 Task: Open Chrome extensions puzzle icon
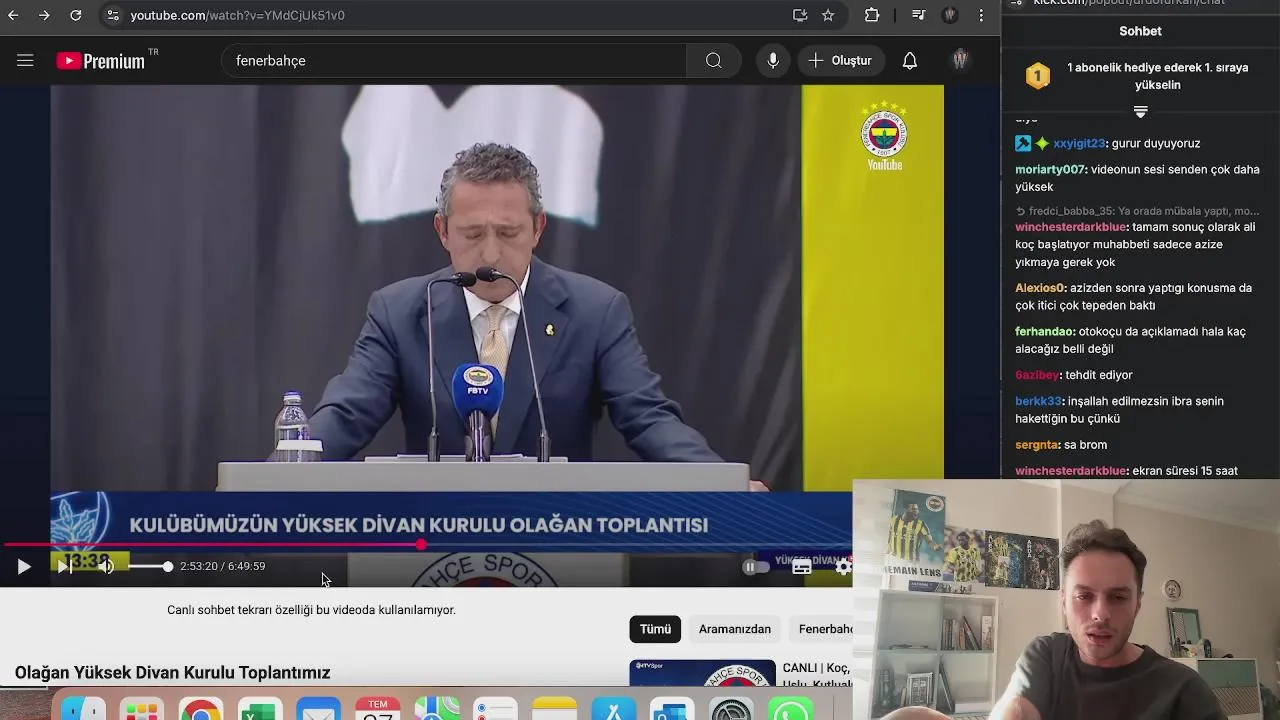[x=872, y=15]
